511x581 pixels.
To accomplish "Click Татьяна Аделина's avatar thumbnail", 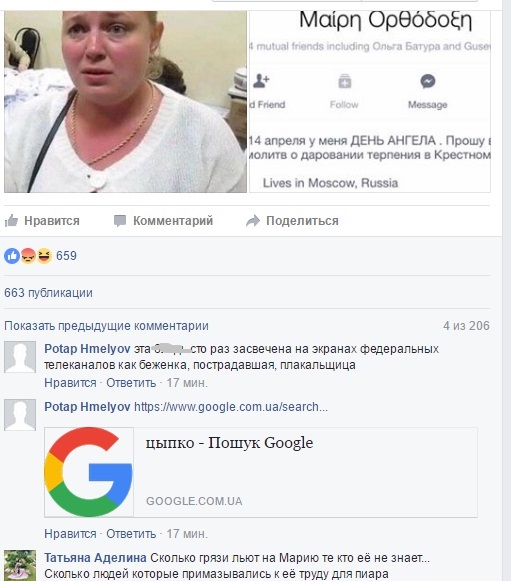I will [20, 565].
